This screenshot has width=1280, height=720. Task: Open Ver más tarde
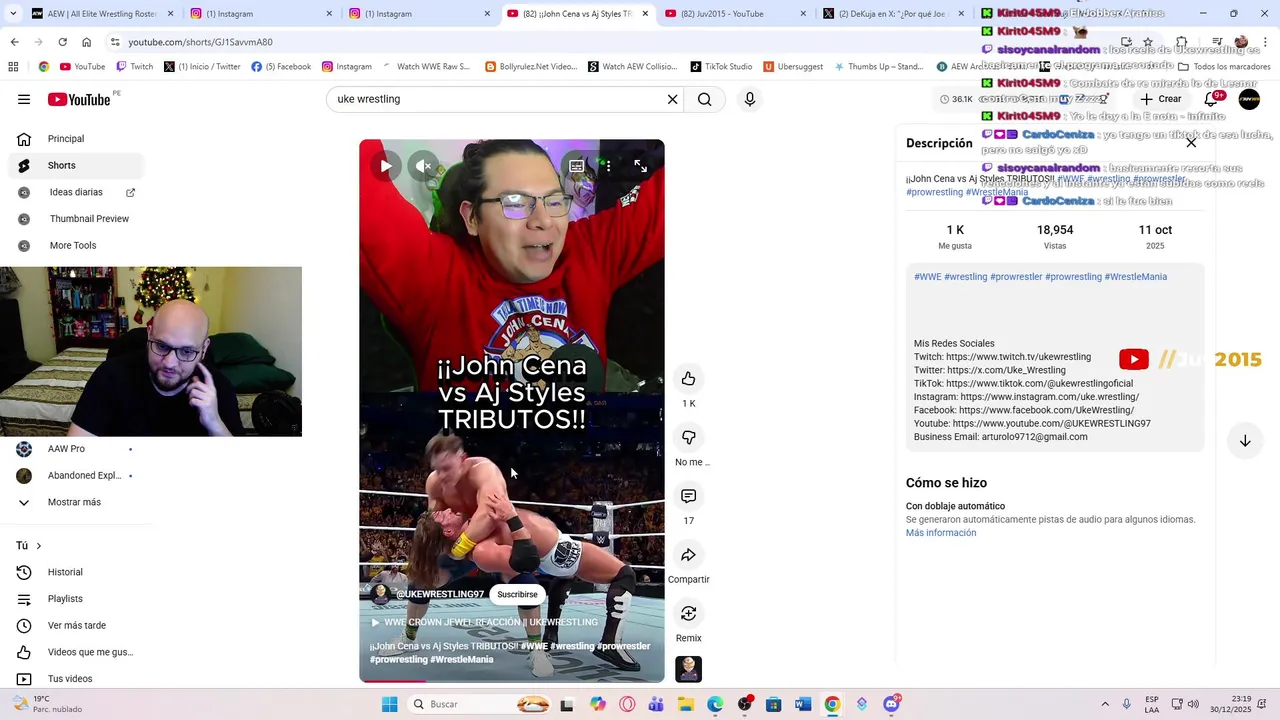click(76, 625)
